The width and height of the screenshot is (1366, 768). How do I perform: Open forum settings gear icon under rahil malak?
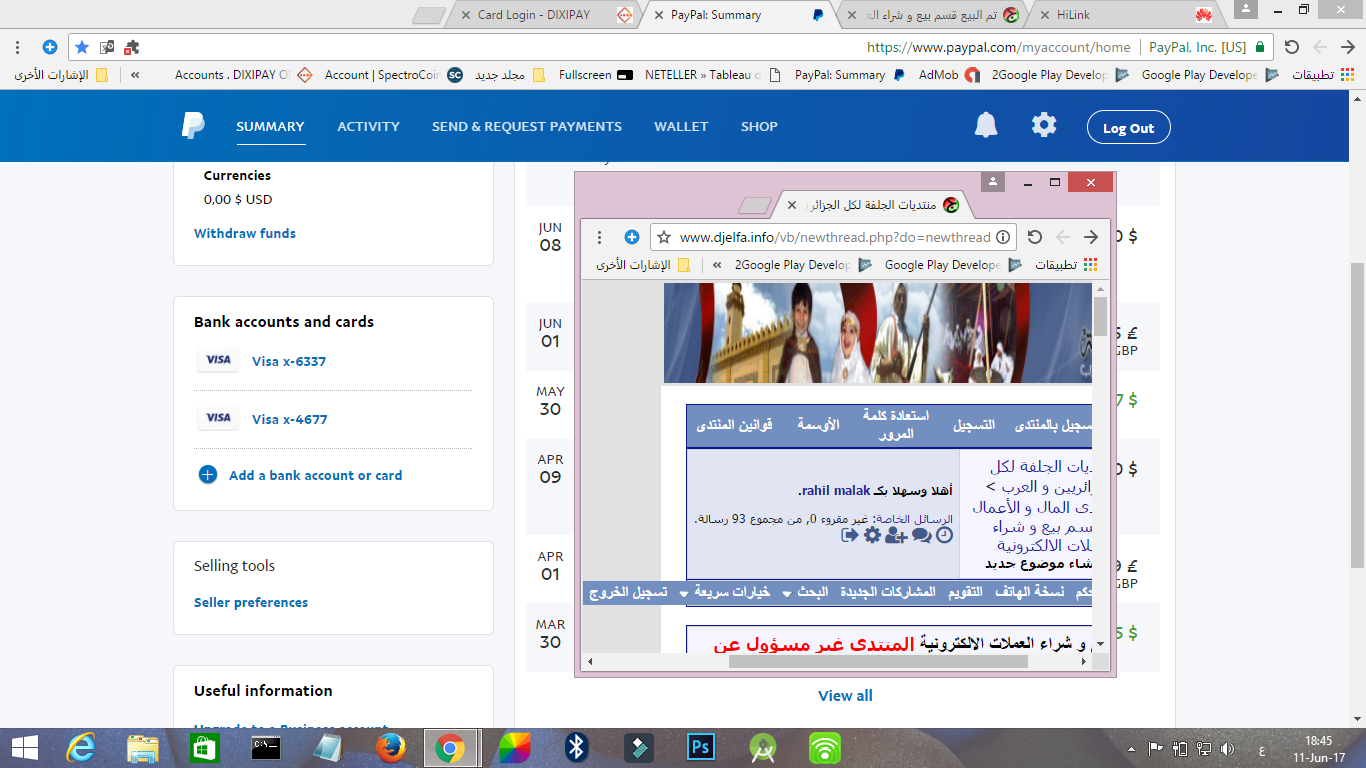pyautogui.click(x=872, y=535)
